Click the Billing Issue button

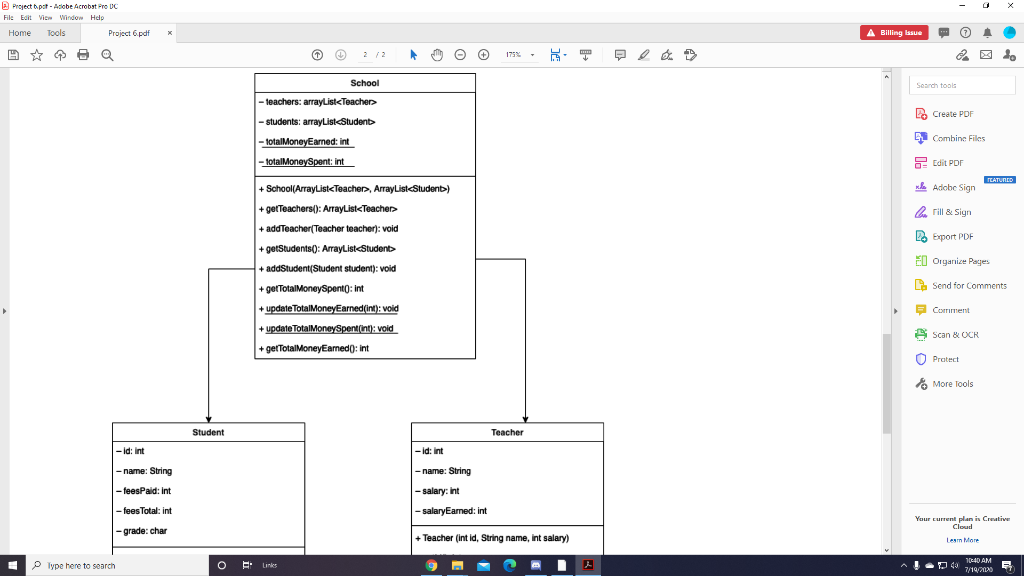click(894, 33)
